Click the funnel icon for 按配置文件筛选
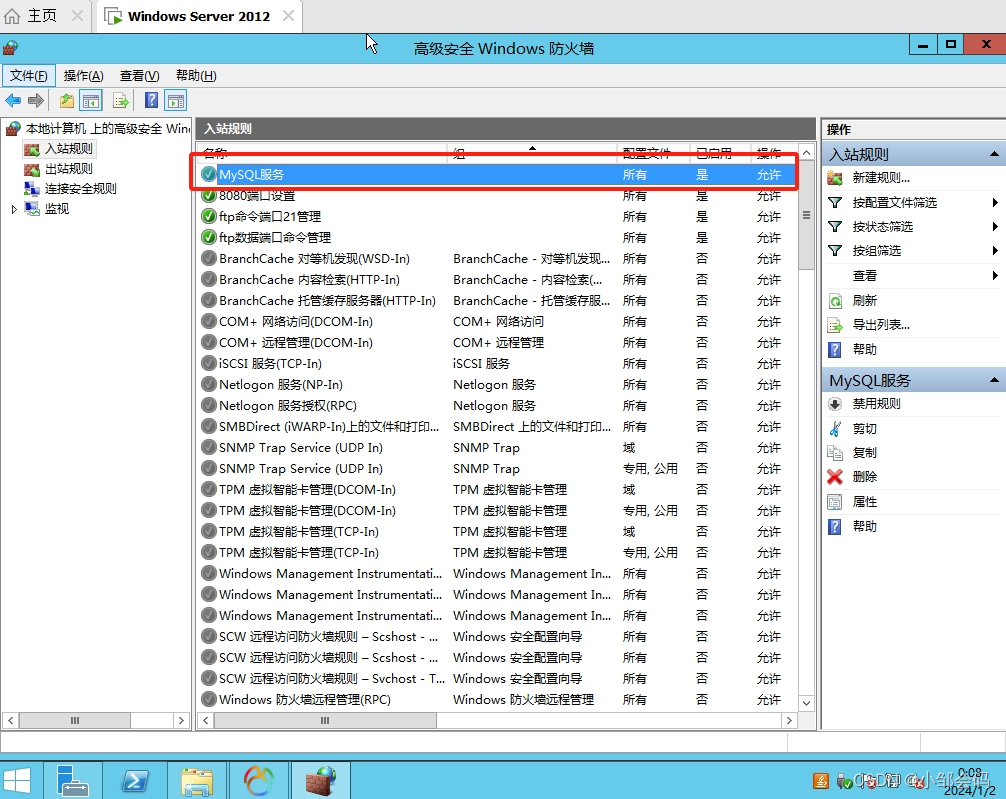1006x799 pixels. point(835,203)
